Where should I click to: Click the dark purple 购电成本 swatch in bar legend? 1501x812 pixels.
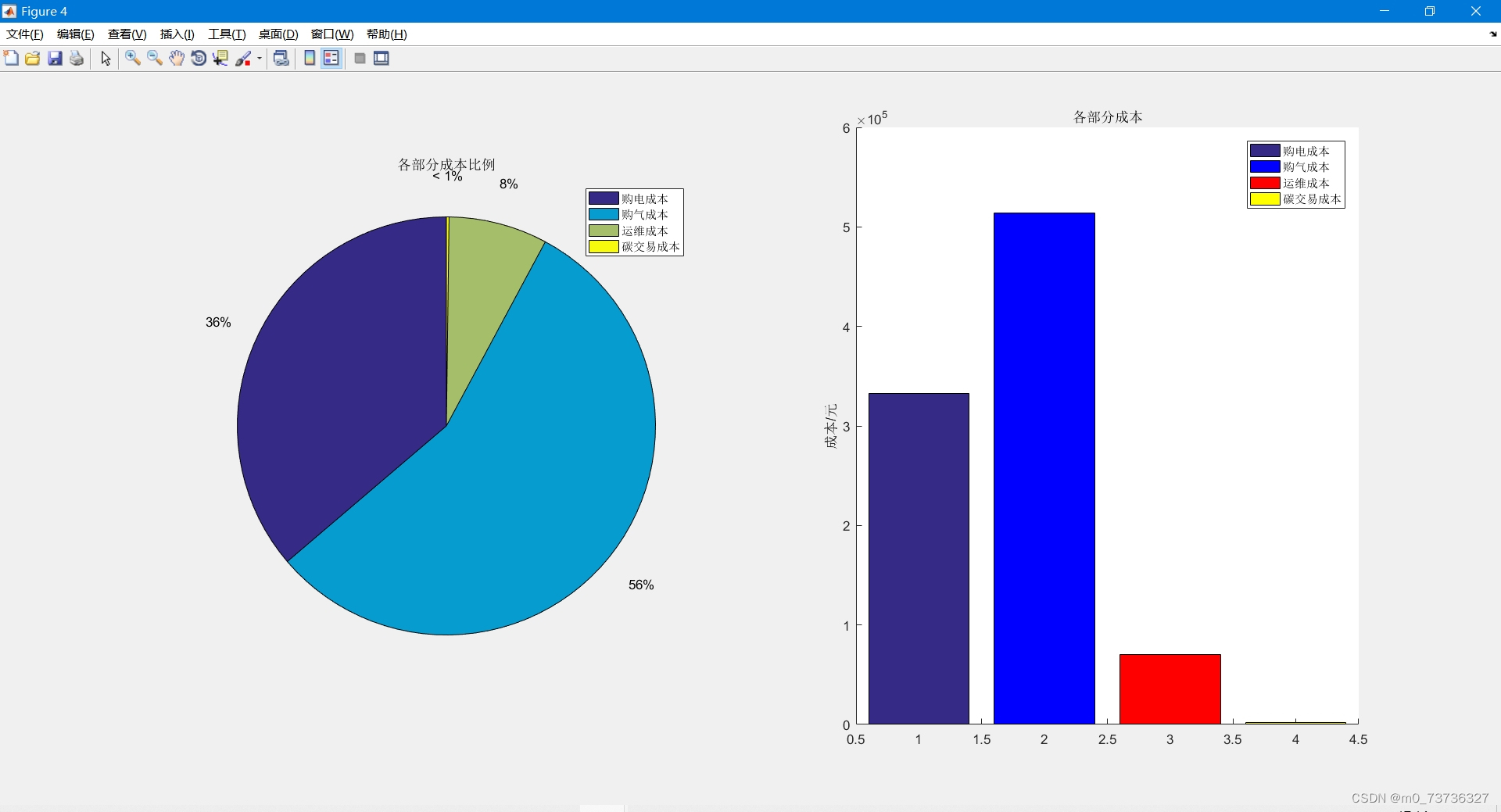coord(1265,151)
